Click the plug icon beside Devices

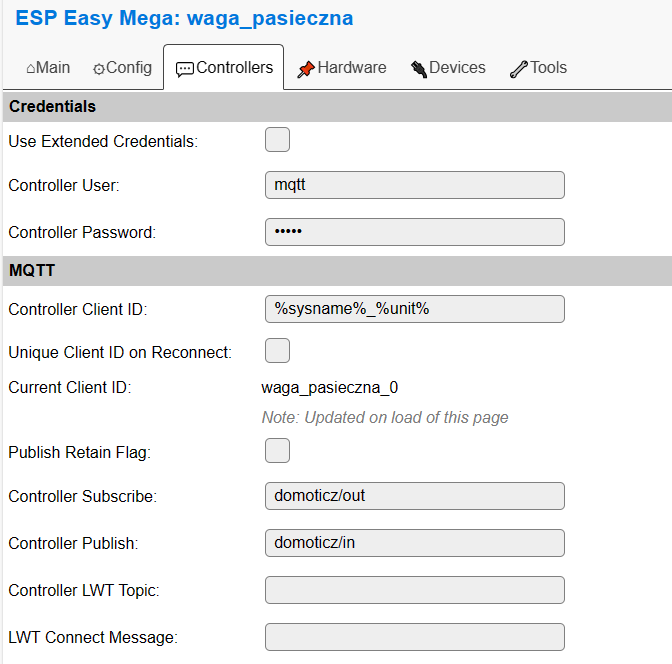[x=419, y=69]
